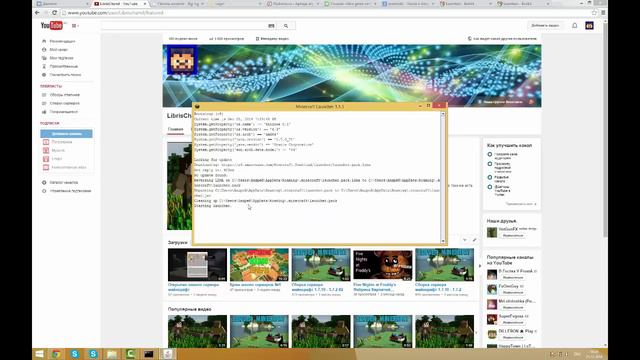Open the Спорт subscription channel icon
640x360 pixels.
coord(46,159)
